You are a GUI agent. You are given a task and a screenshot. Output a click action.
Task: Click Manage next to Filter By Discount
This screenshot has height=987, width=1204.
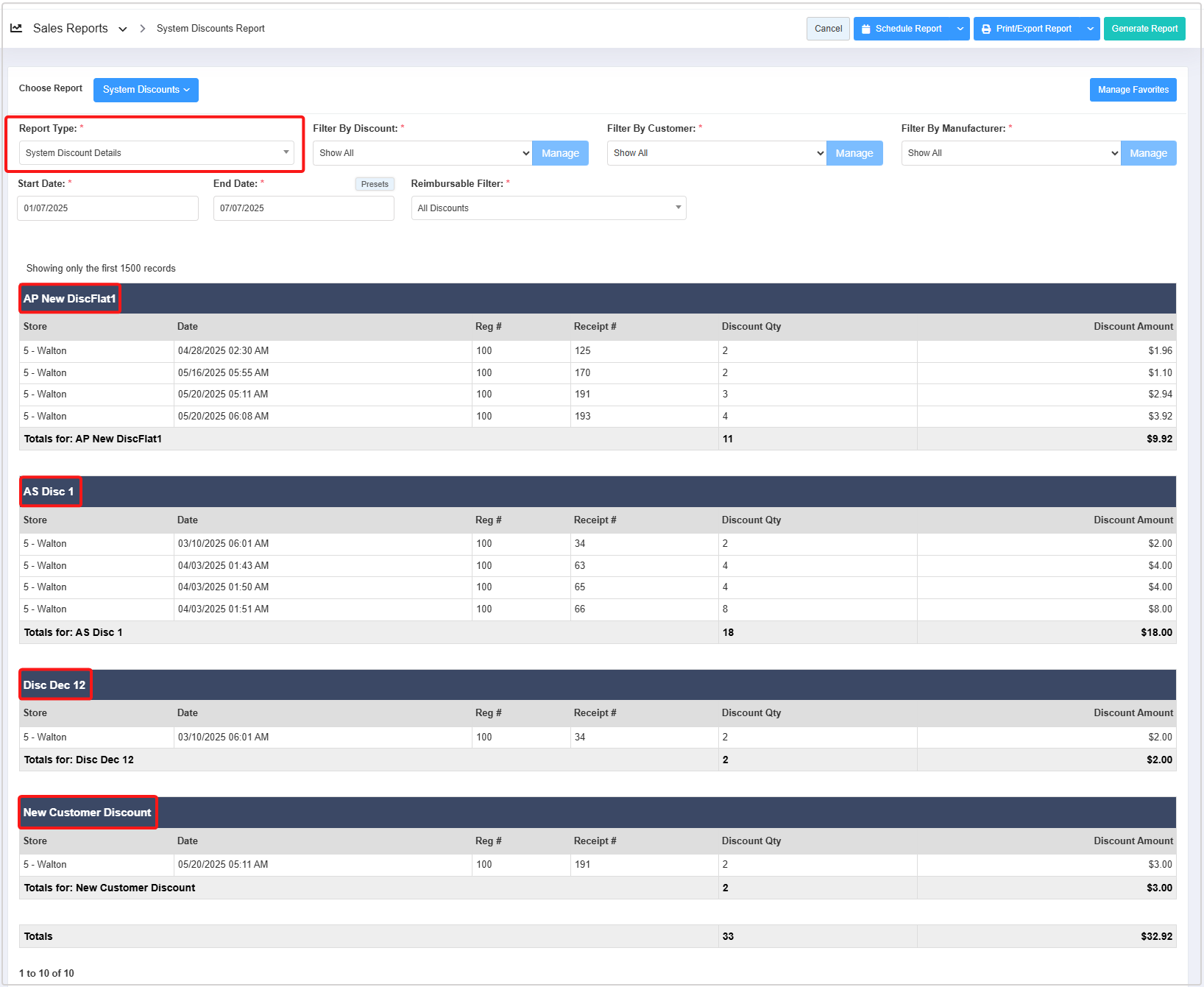[560, 153]
